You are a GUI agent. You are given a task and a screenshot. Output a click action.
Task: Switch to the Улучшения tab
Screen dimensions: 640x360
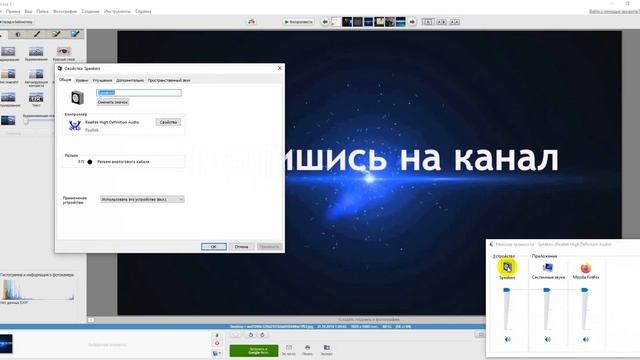tap(102, 80)
